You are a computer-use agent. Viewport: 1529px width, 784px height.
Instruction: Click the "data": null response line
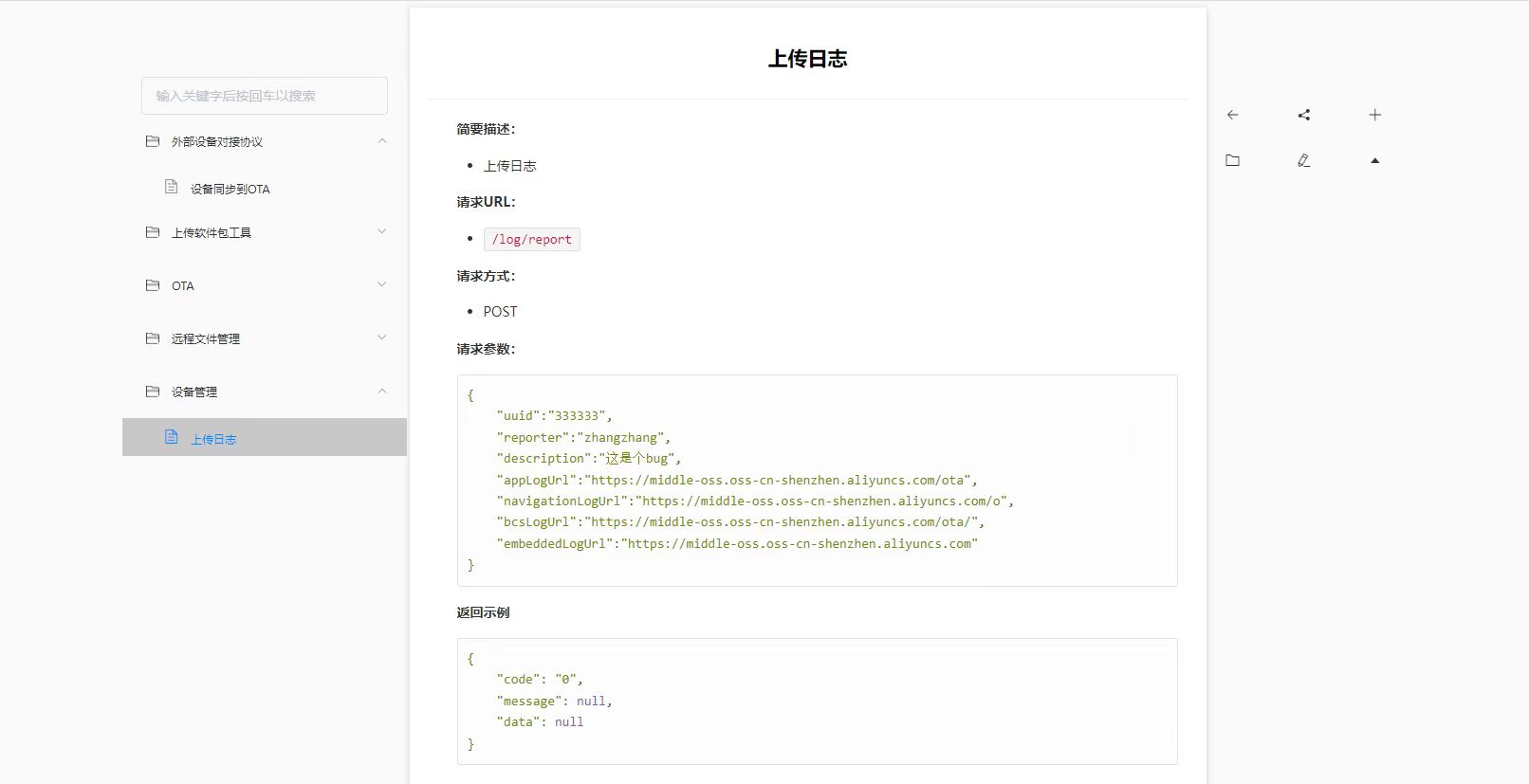(x=540, y=722)
